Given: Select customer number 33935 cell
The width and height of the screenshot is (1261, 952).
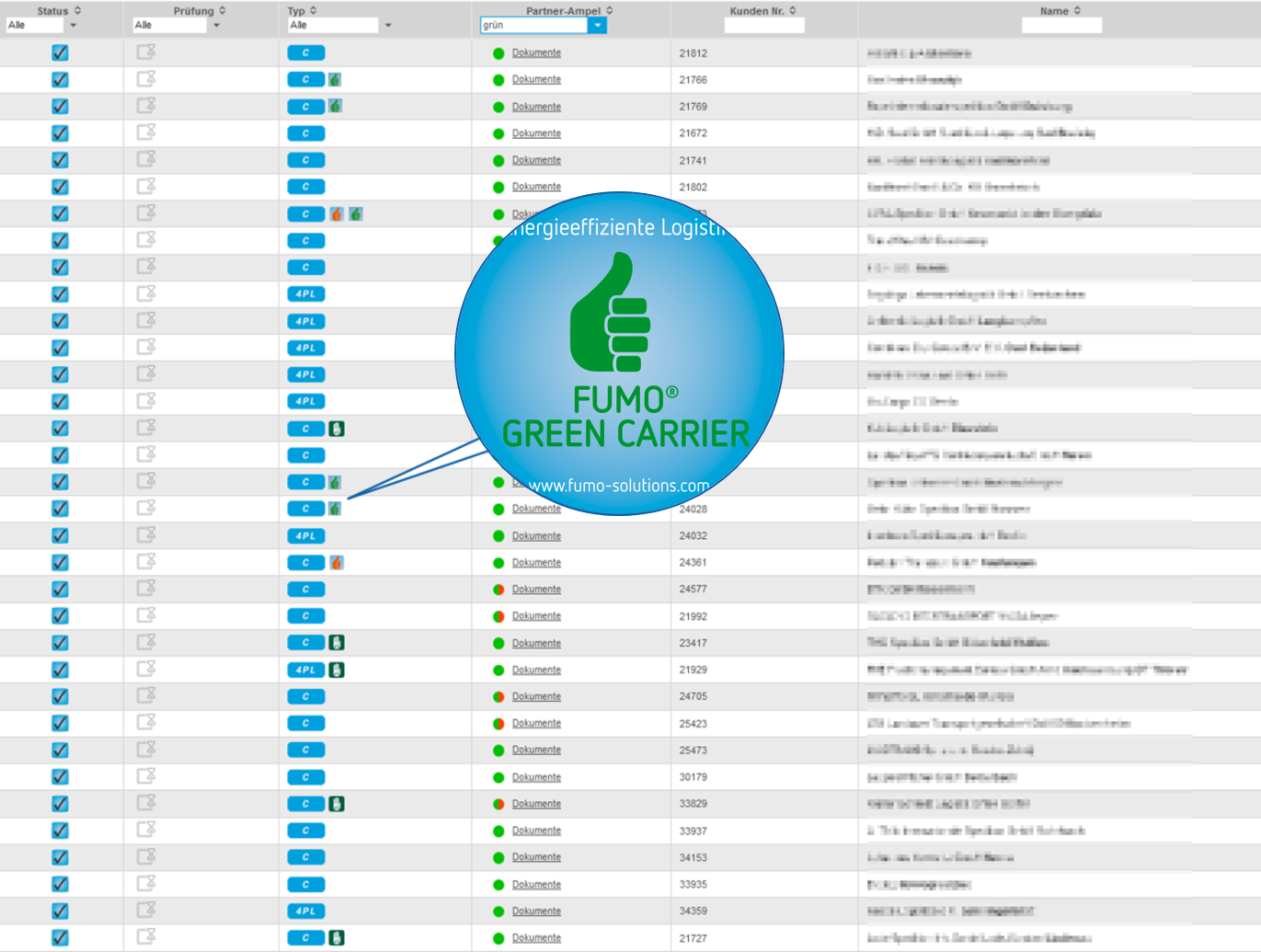Looking at the screenshot, I should click(693, 884).
